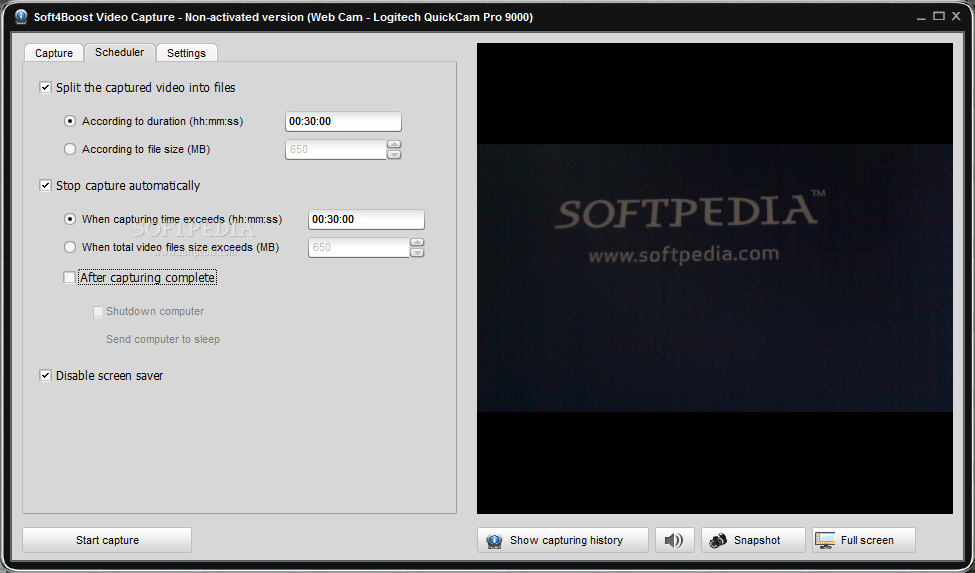Enable After capturing complete checkbox
975x573 pixels.
[x=69, y=277]
